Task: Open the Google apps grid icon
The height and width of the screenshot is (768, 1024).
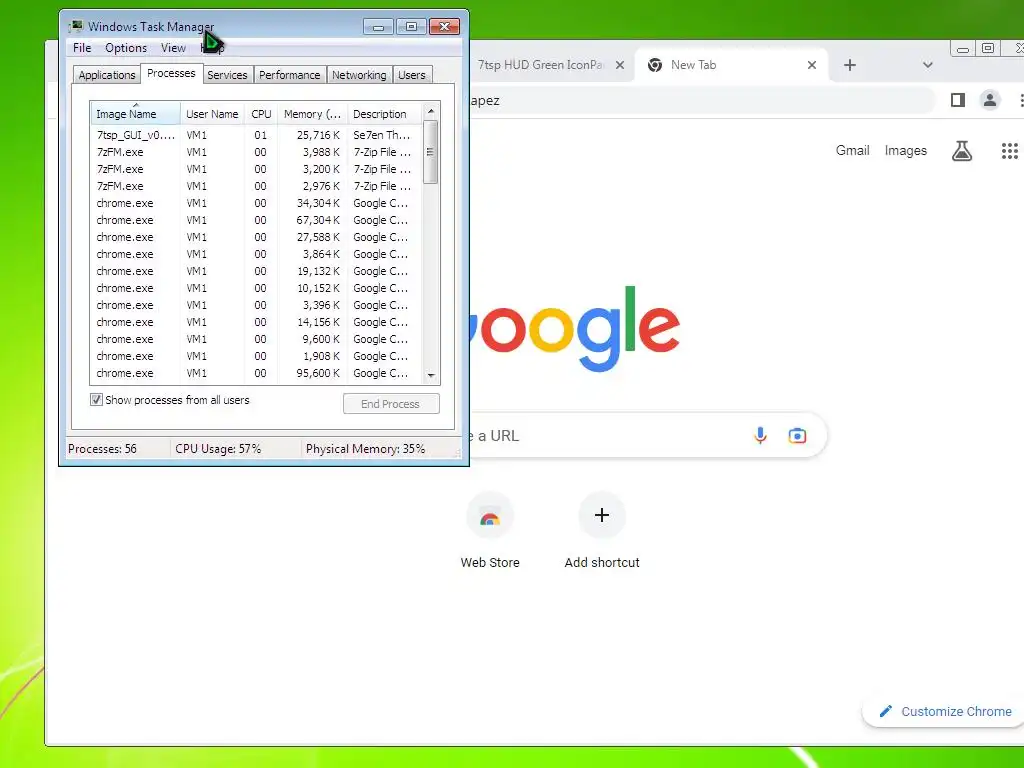Action: [1010, 151]
